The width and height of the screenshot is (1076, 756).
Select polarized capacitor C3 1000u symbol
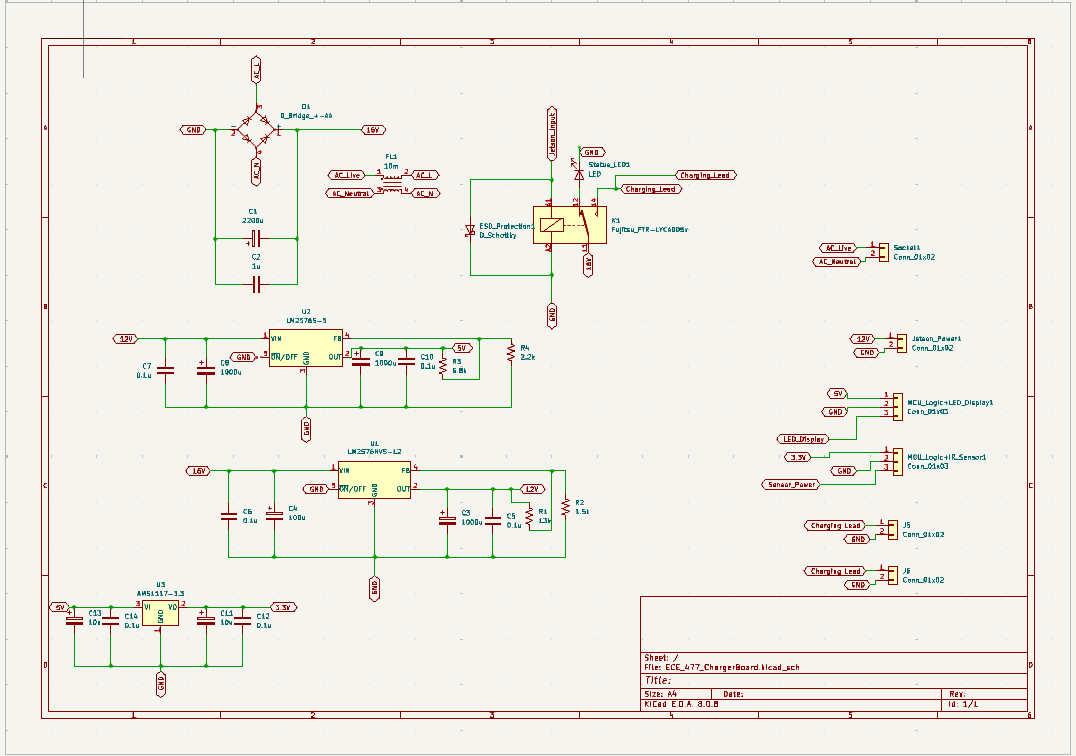(x=447, y=519)
